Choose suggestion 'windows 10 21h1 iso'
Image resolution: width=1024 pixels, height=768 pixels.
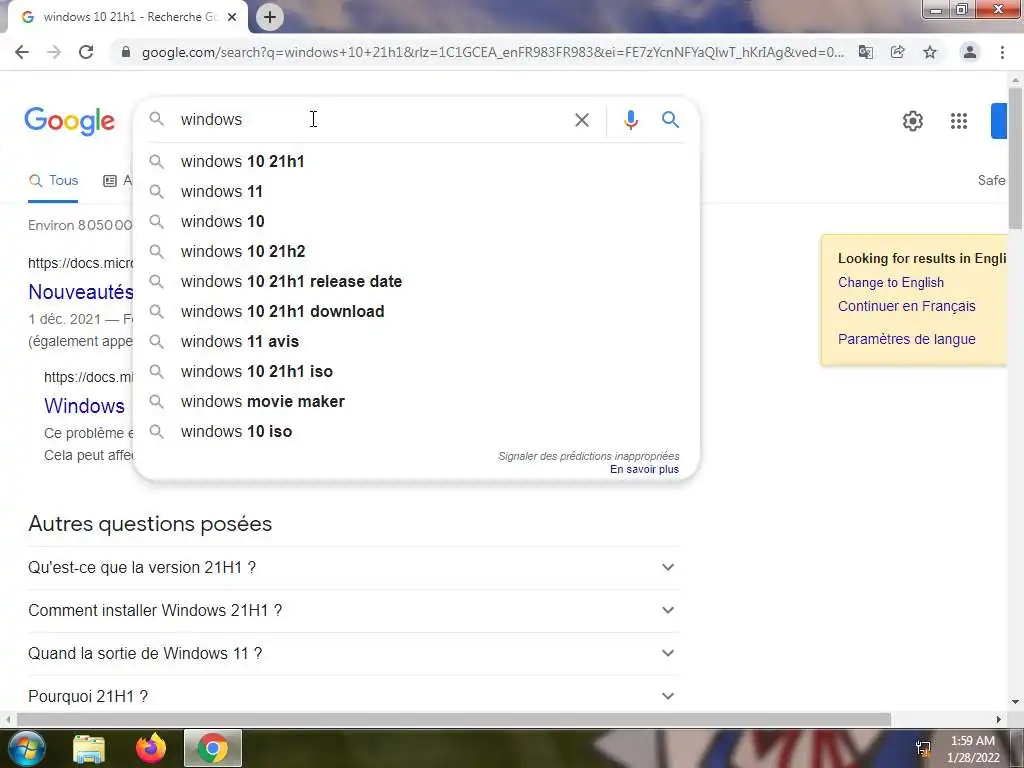[x=416, y=372]
